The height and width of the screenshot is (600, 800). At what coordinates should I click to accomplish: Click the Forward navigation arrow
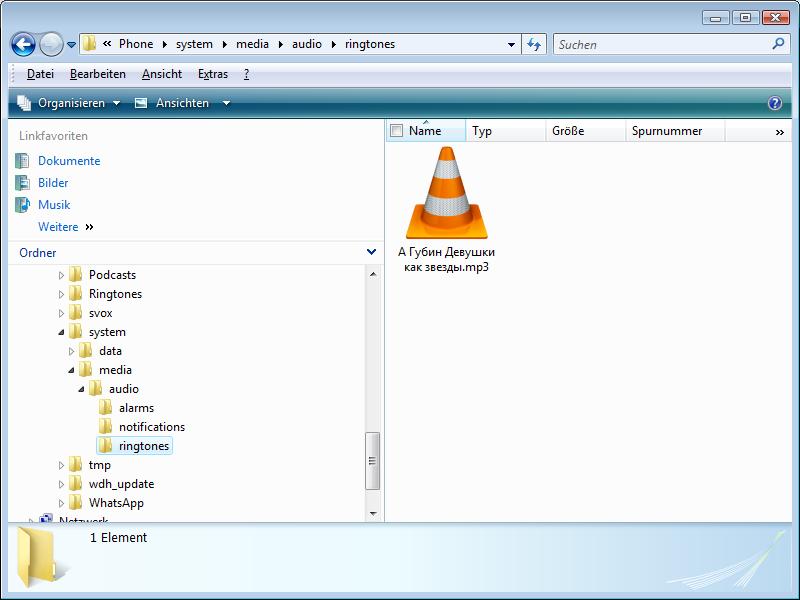click(x=51, y=44)
